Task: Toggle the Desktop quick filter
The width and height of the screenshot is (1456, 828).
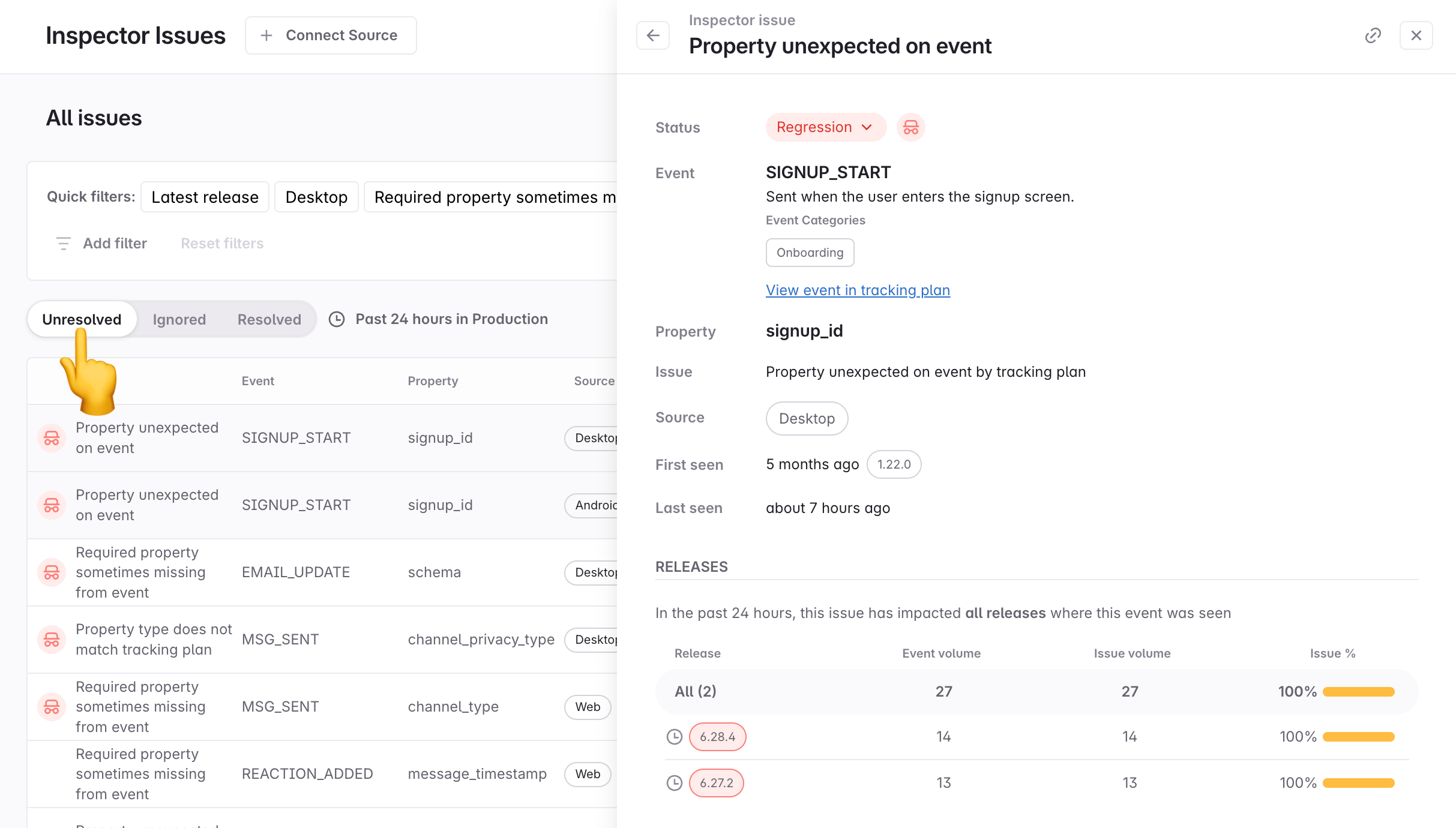Action: point(316,197)
